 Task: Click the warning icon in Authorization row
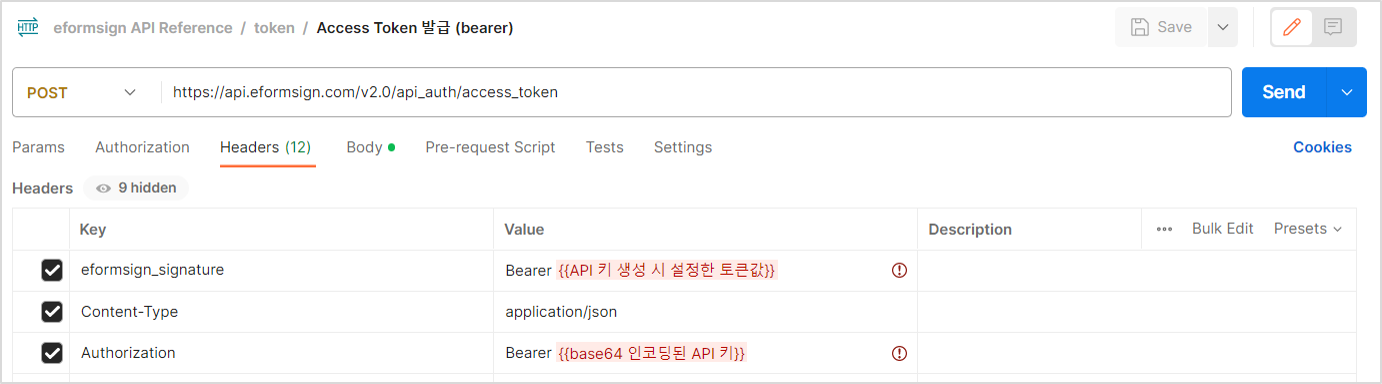899,353
